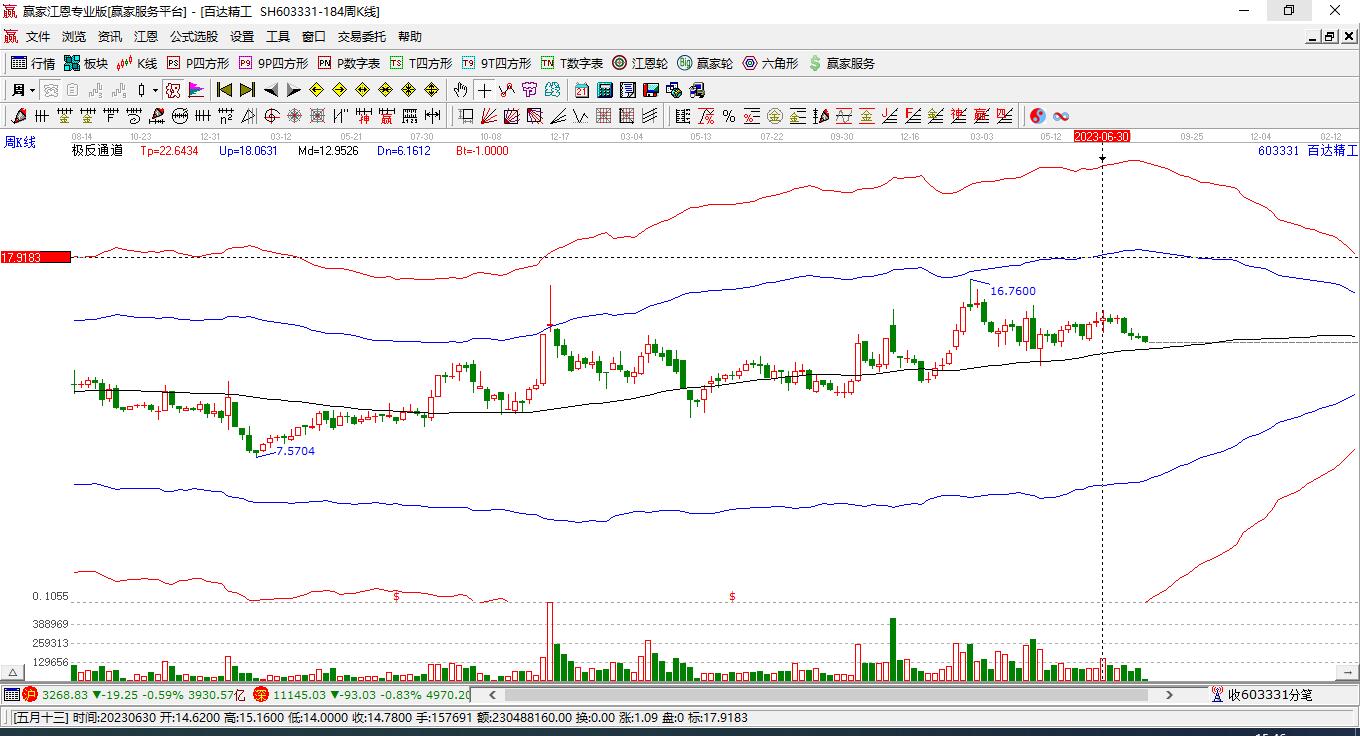1360x736 pixels.
Task: Launch the 赢家轮 wheel tool
Action: (705, 63)
